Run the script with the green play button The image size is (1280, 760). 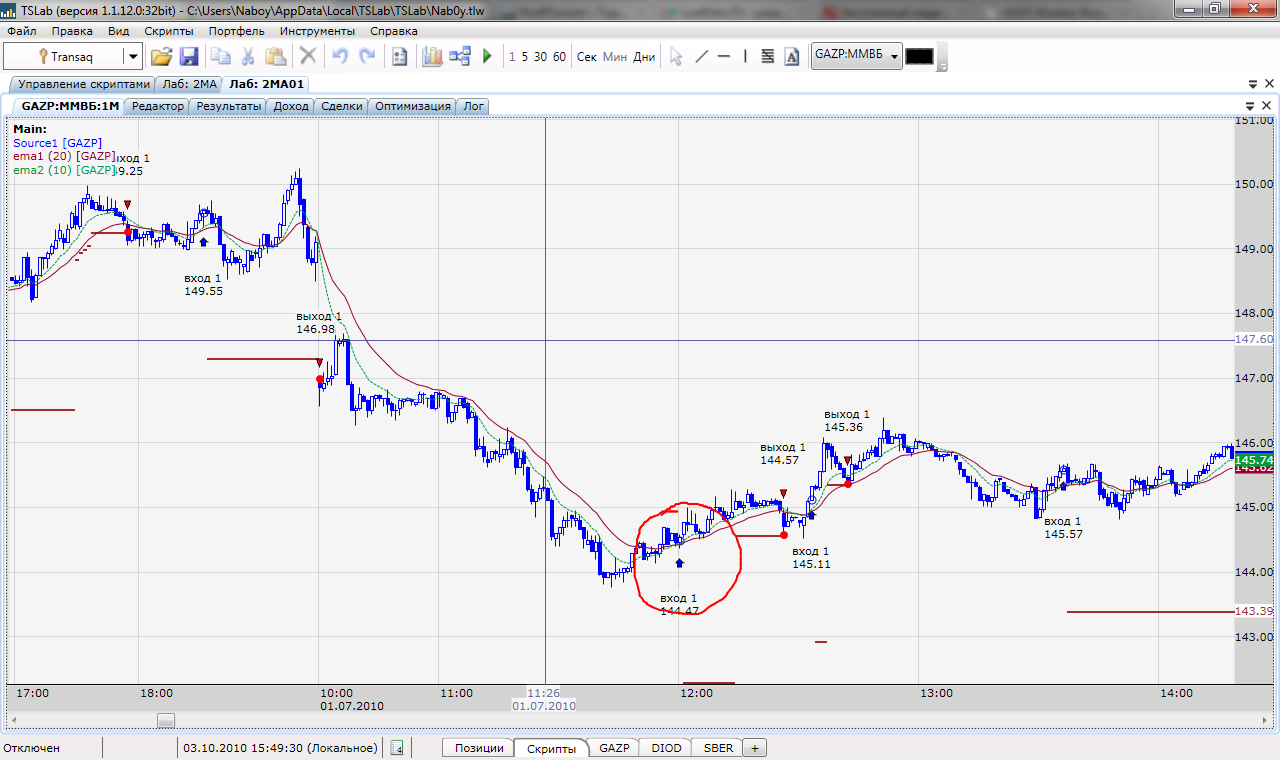pos(487,56)
